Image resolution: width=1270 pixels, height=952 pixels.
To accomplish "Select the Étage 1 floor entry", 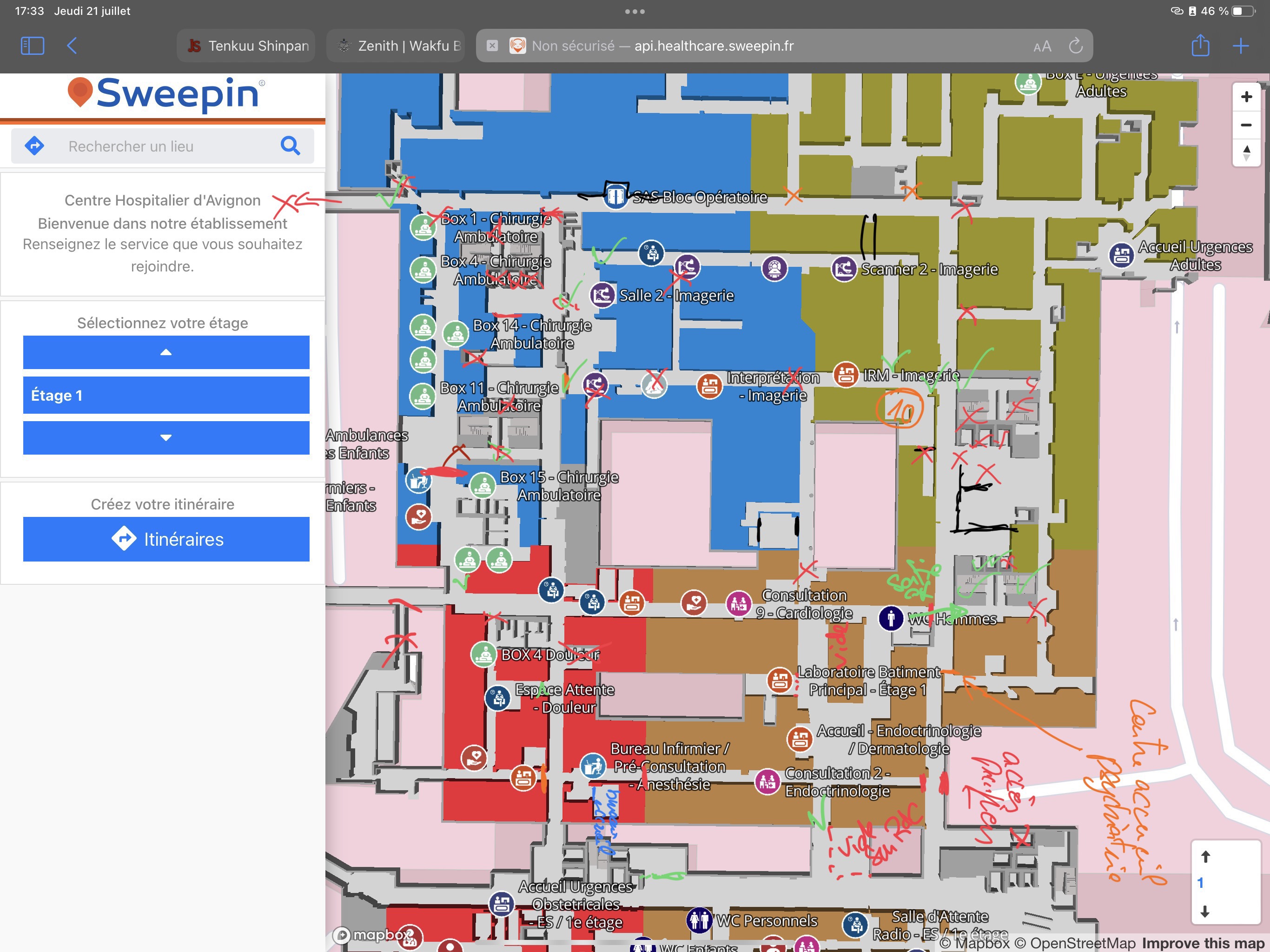I will tap(166, 395).
